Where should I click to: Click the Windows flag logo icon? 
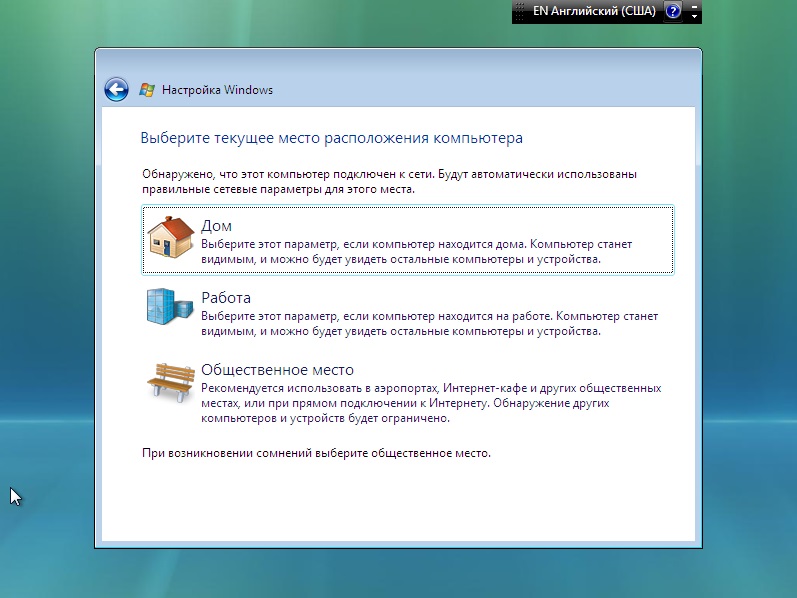tap(147, 90)
